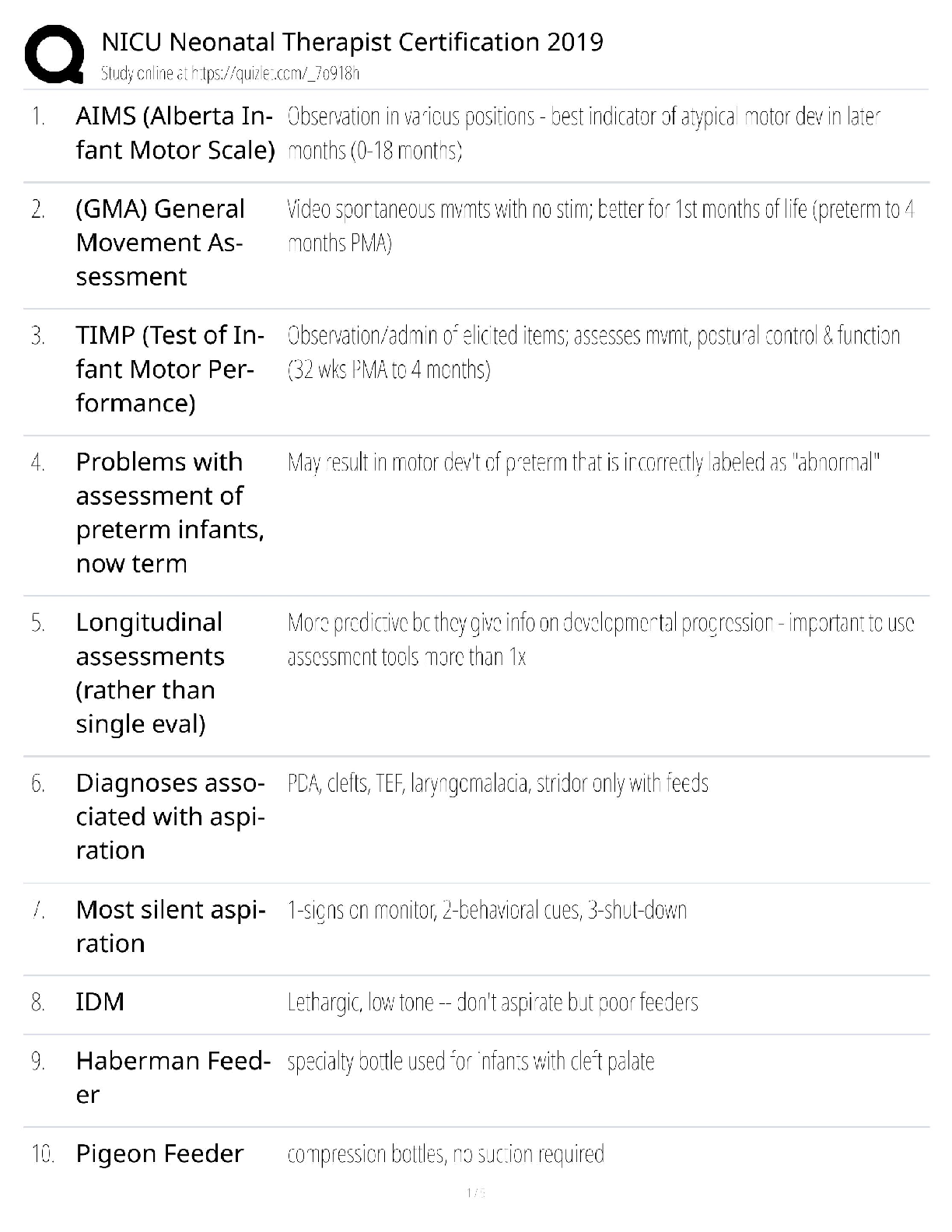
Task: Click the page number indicator at bottom
Action: tap(475, 1192)
